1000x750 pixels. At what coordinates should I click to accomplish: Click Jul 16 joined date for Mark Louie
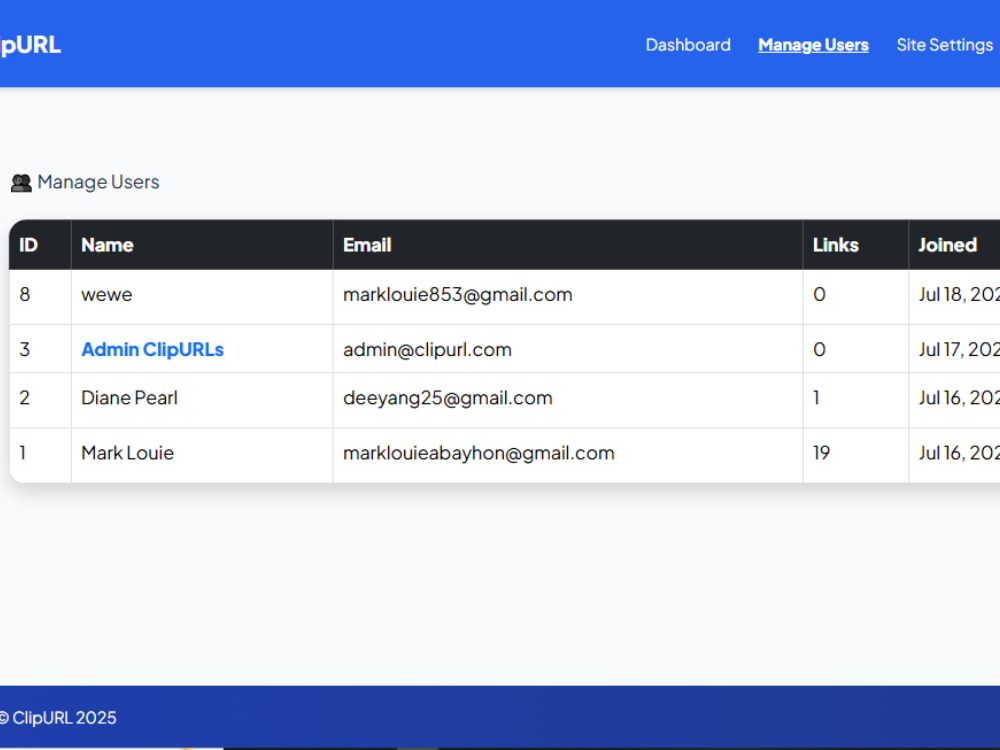959,453
